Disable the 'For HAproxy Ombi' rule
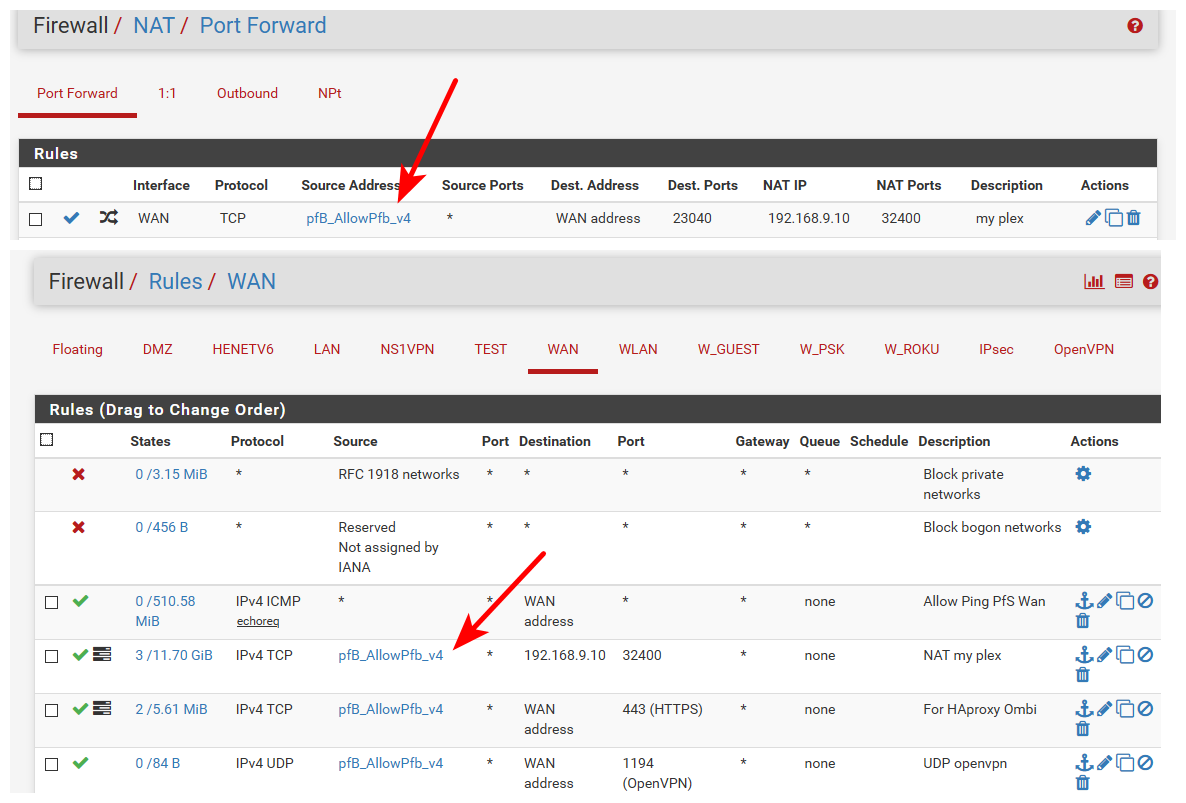Viewport: 1186px width, 803px height. [x=1145, y=709]
